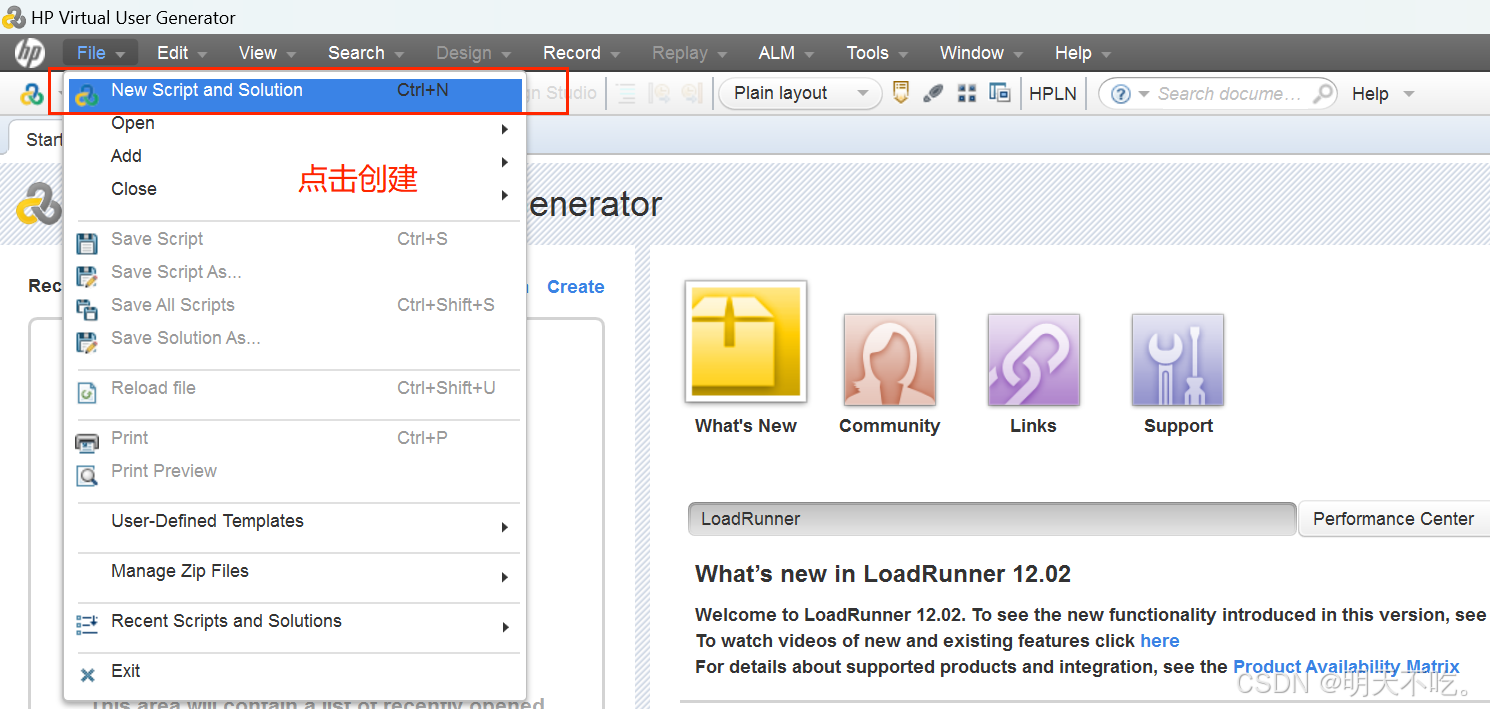Open the Support tools icon
1490x709 pixels.
1178,360
